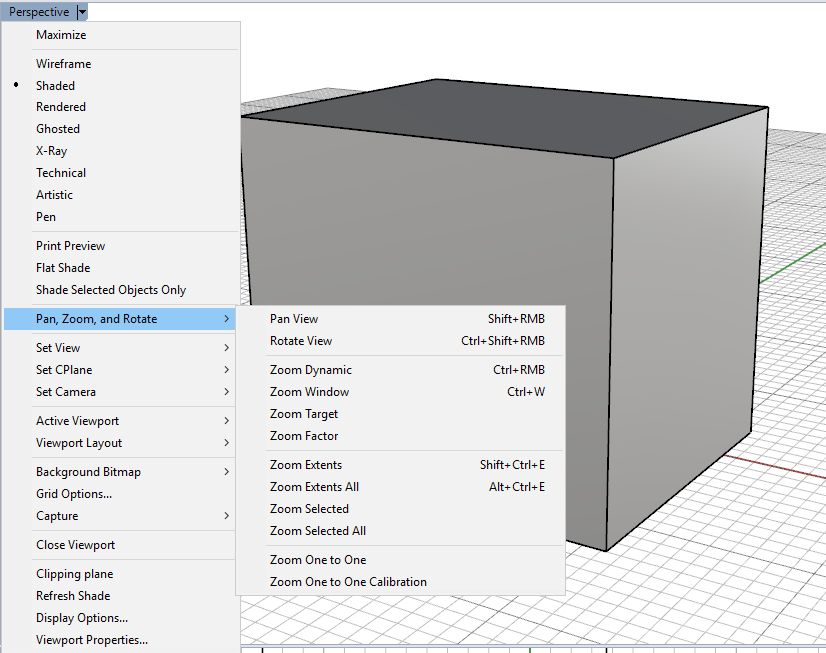Choose Zoom Selected All command
The height and width of the screenshot is (653, 826).
[400, 531]
